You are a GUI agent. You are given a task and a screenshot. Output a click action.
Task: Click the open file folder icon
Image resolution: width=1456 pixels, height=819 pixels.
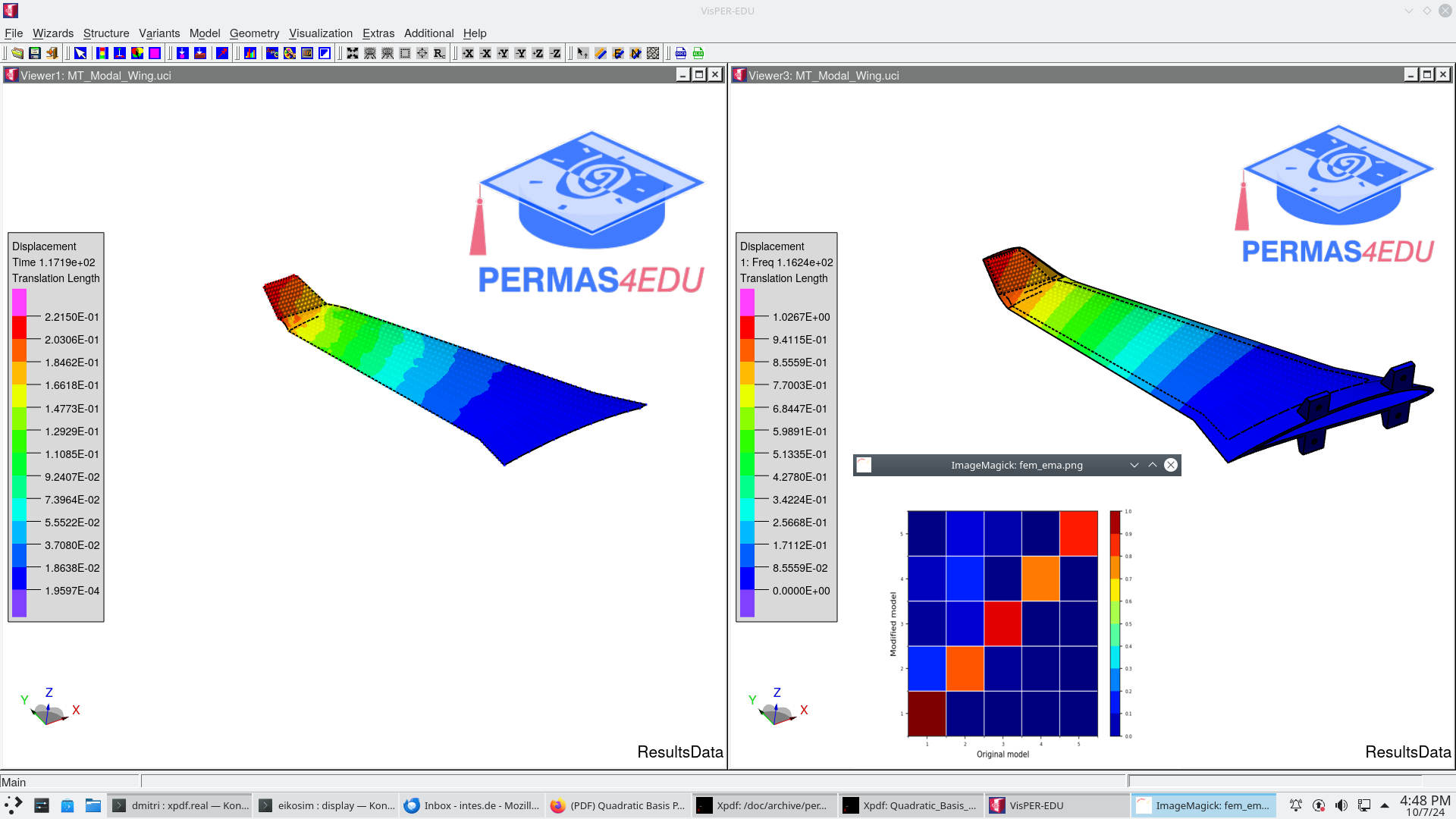[17, 53]
